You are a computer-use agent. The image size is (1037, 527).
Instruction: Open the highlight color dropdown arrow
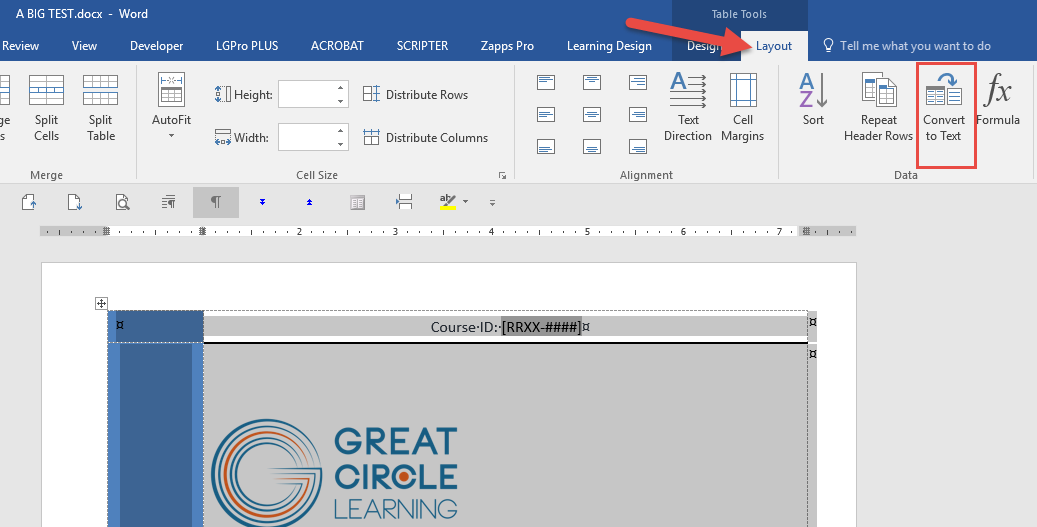click(466, 202)
